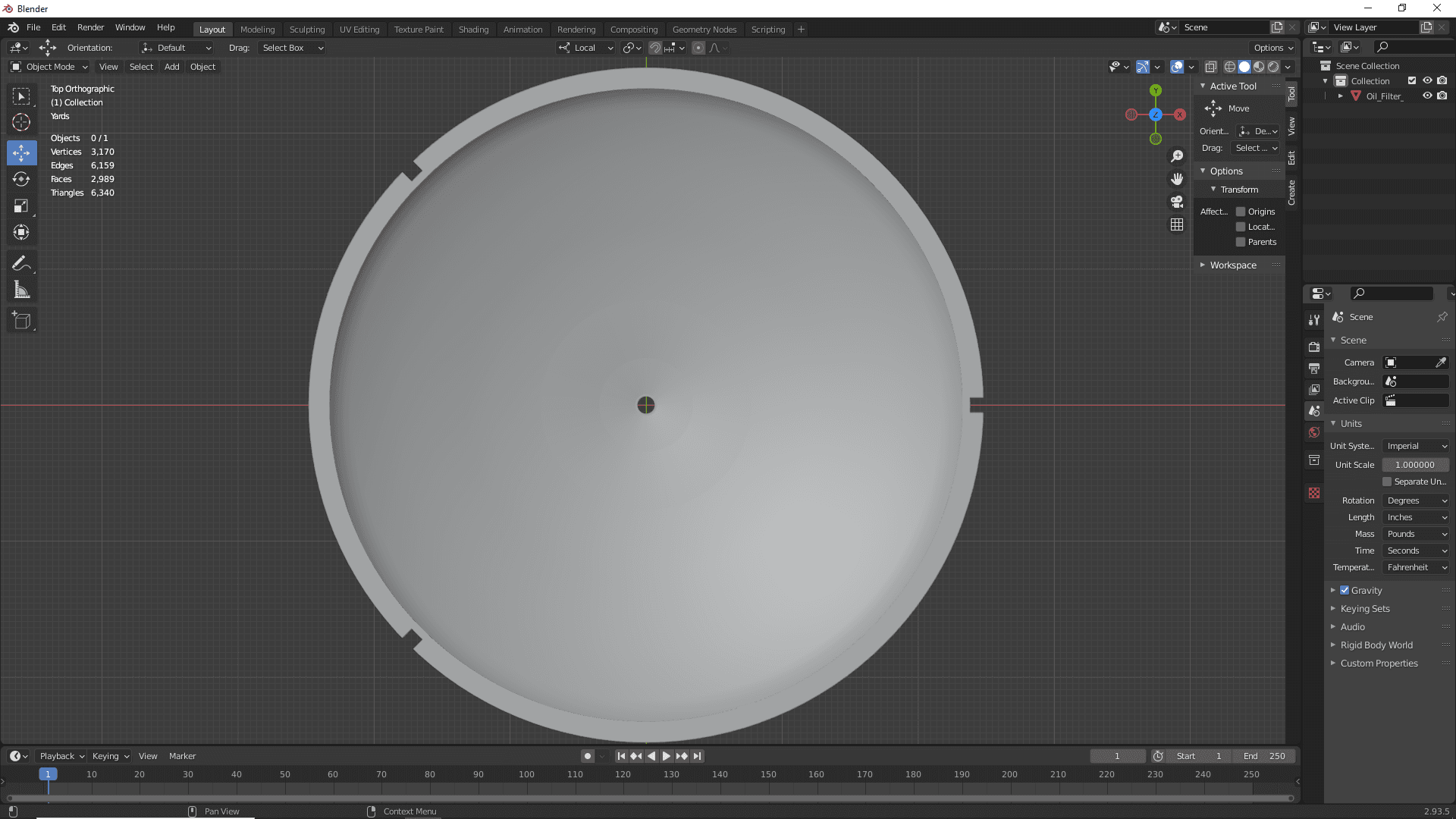Open the Options button in header
This screenshot has width=1456, height=819.
tap(1273, 48)
